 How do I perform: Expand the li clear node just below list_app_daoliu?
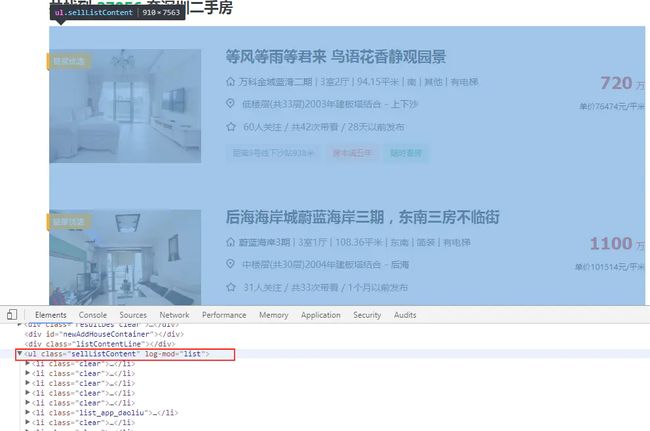[27, 422]
